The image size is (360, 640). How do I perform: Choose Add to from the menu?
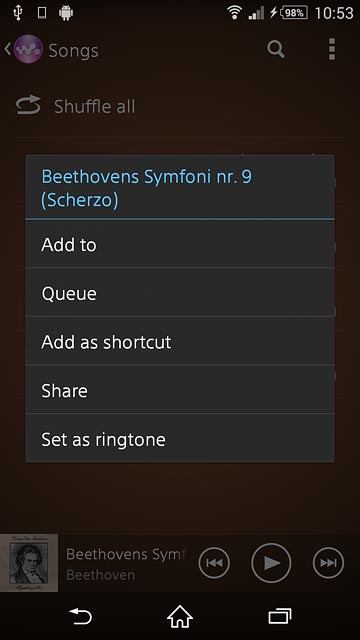pos(180,244)
